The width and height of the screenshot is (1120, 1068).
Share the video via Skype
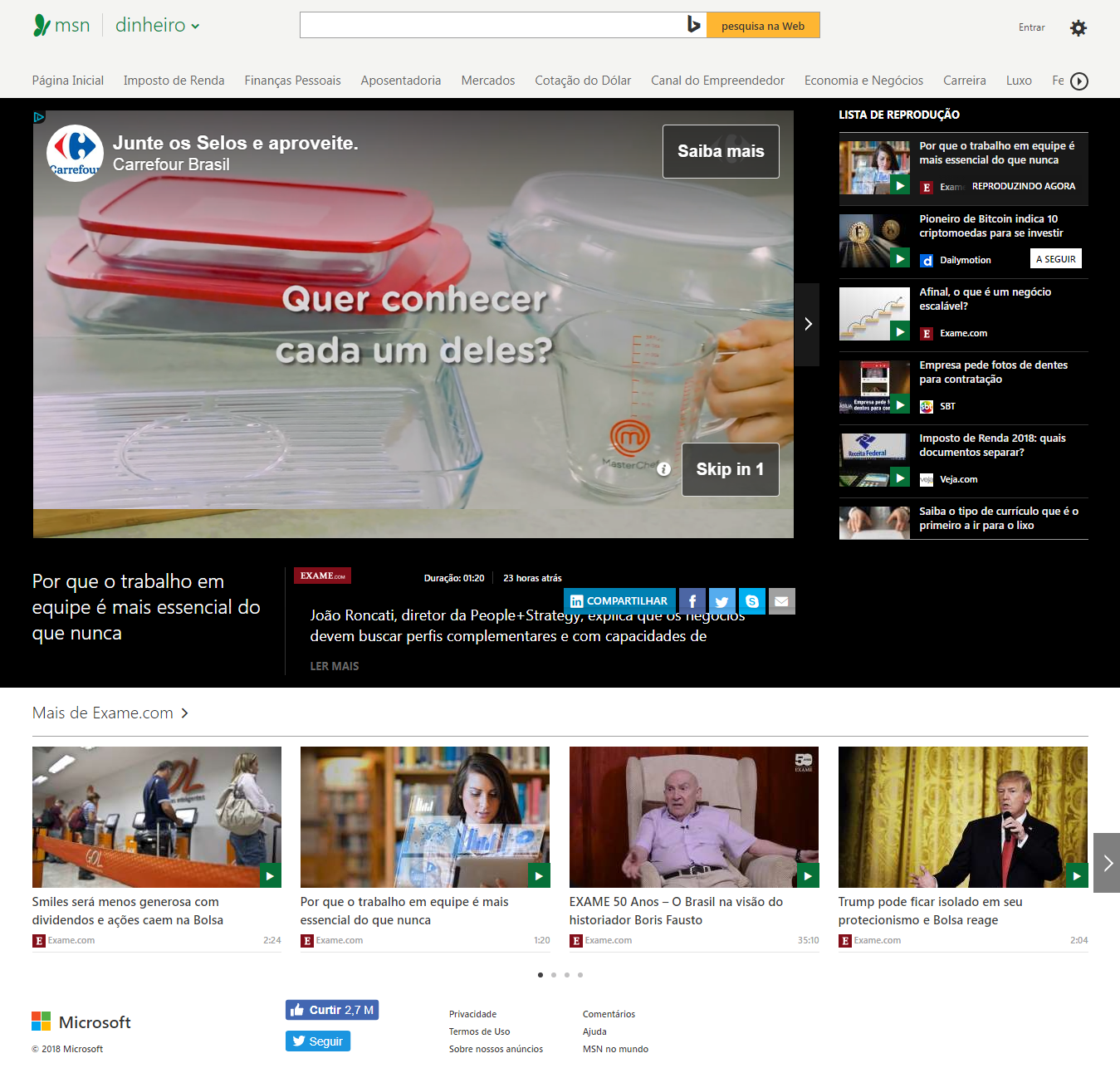click(752, 601)
